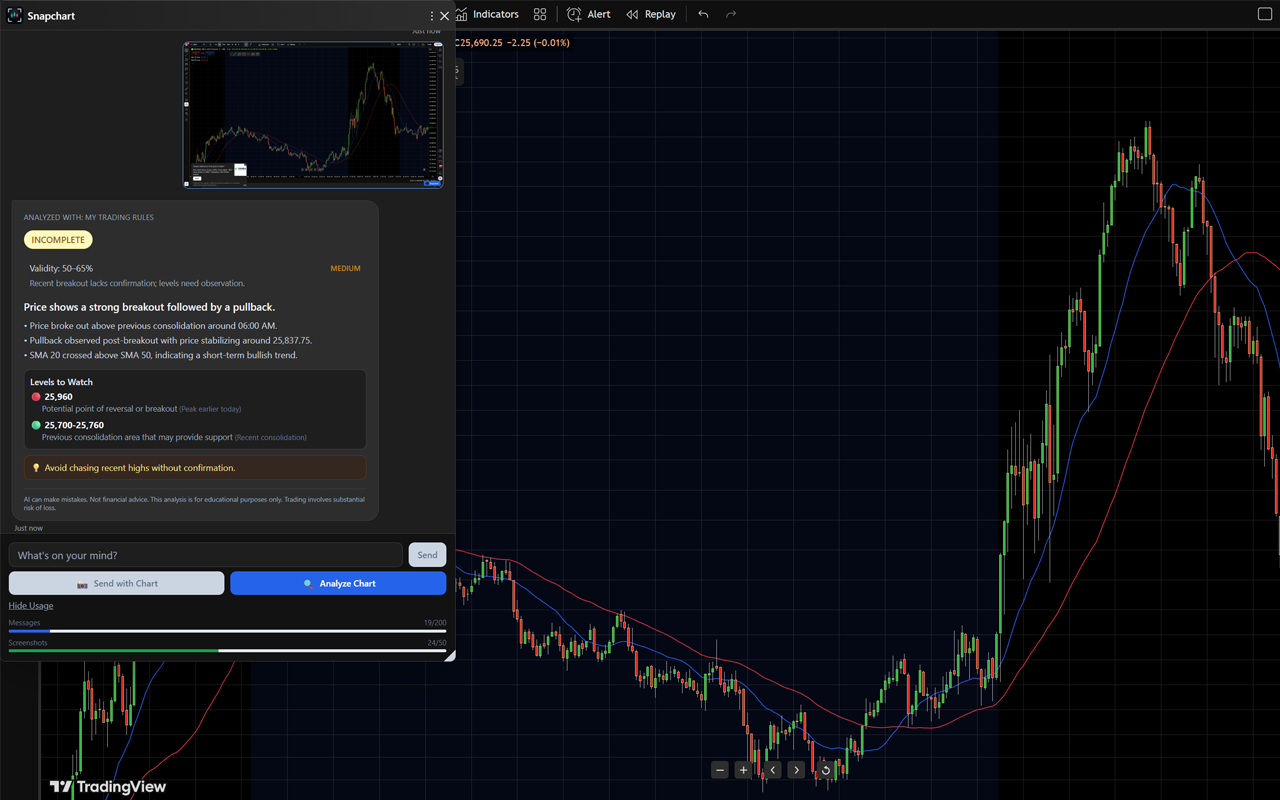Image resolution: width=1280 pixels, height=800 pixels.
Task: Select the 25,700-25,760 support level
Action: click(74, 425)
